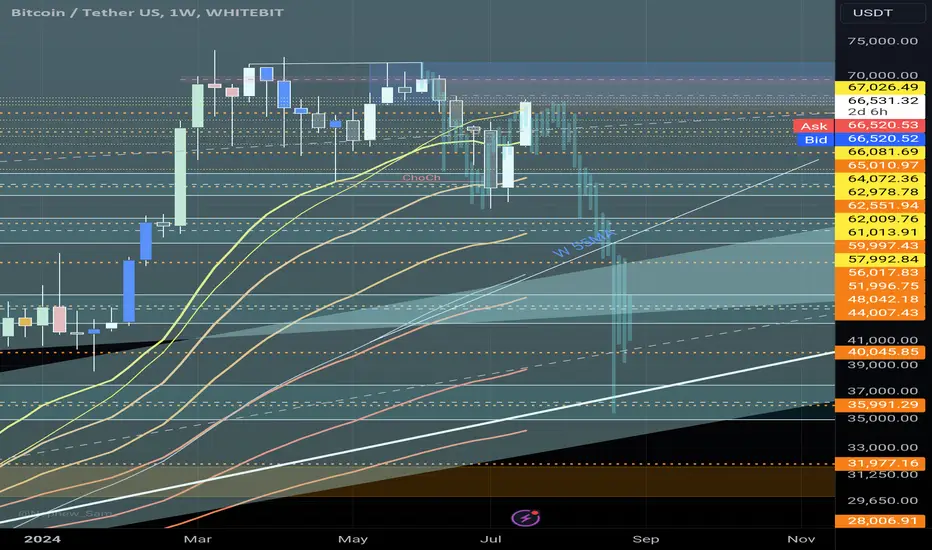Click the 33,000.00 price scale tick

tap(883, 447)
